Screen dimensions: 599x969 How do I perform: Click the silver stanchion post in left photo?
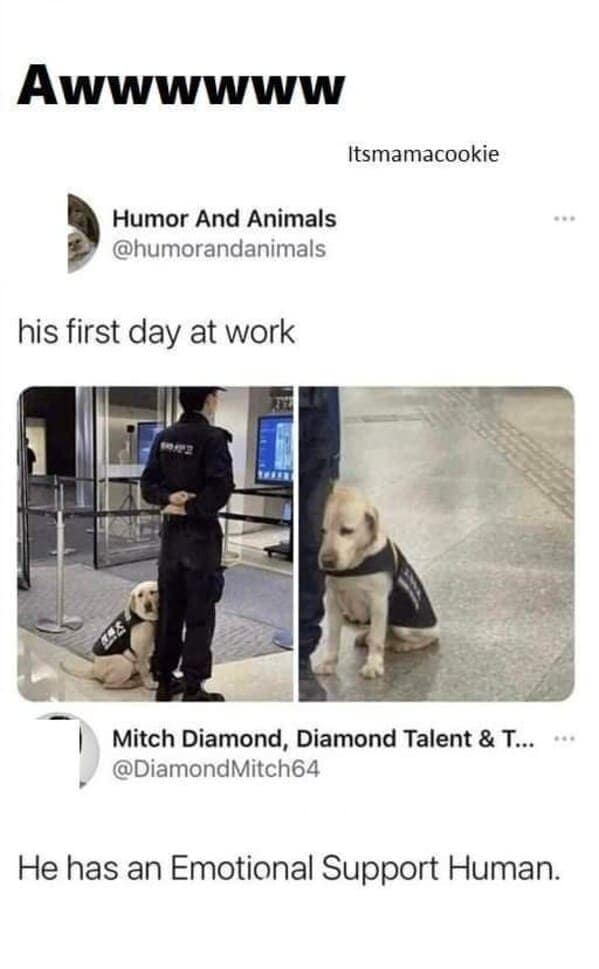pos(59,556)
